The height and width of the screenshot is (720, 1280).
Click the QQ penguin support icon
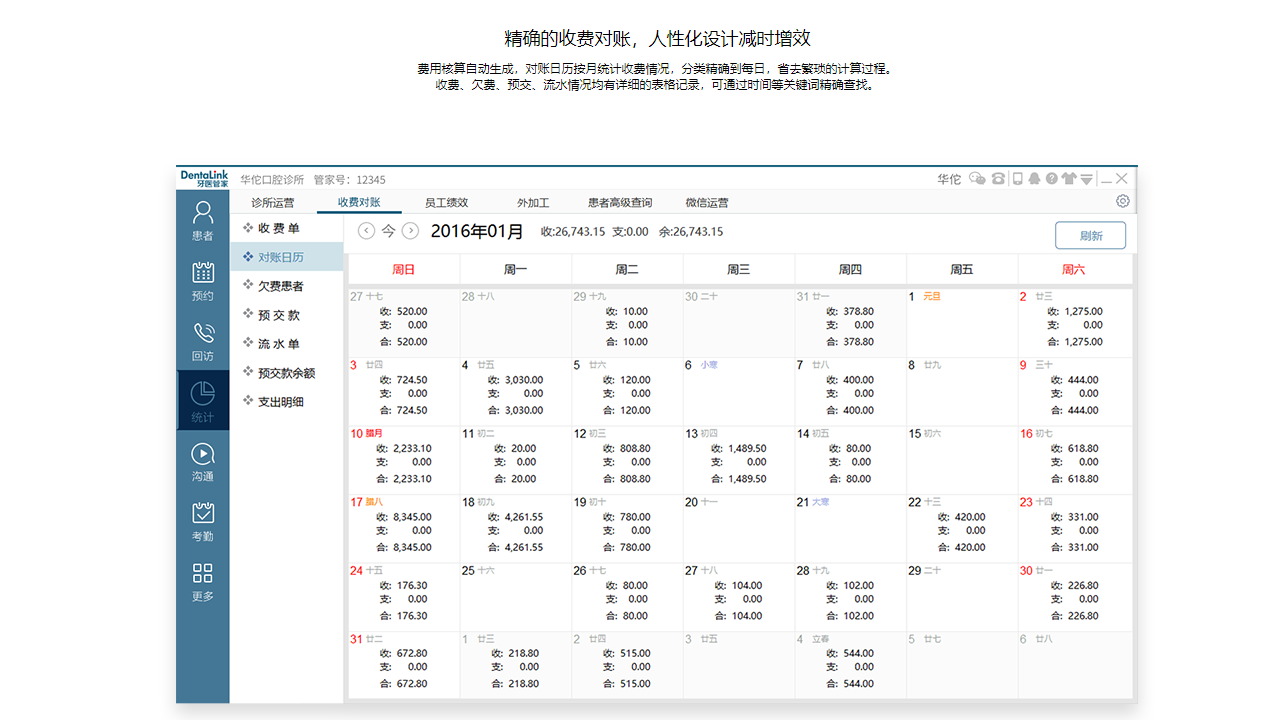click(x=1034, y=178)
